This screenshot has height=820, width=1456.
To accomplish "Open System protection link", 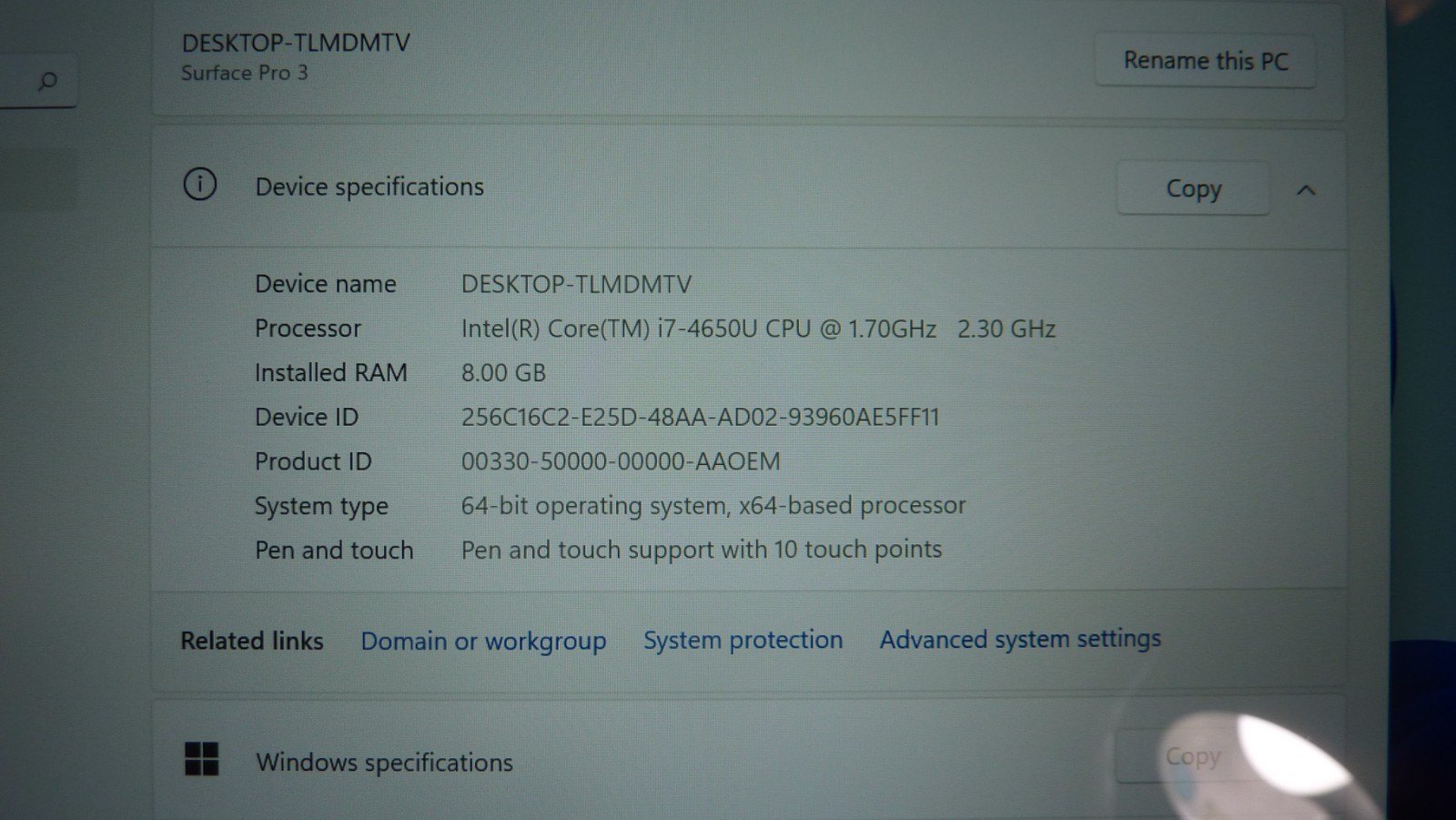I will click(x=743, y=640).
